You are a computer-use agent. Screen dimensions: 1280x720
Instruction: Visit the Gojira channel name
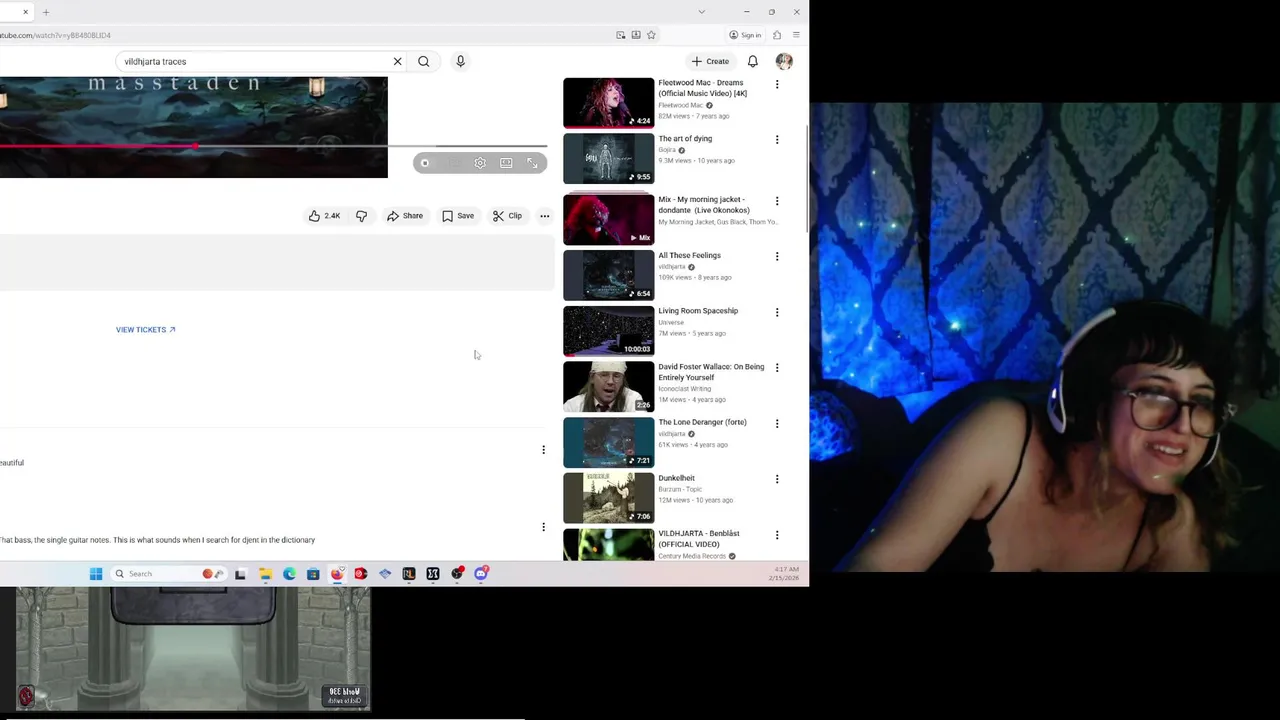click(x=667, y=150)
